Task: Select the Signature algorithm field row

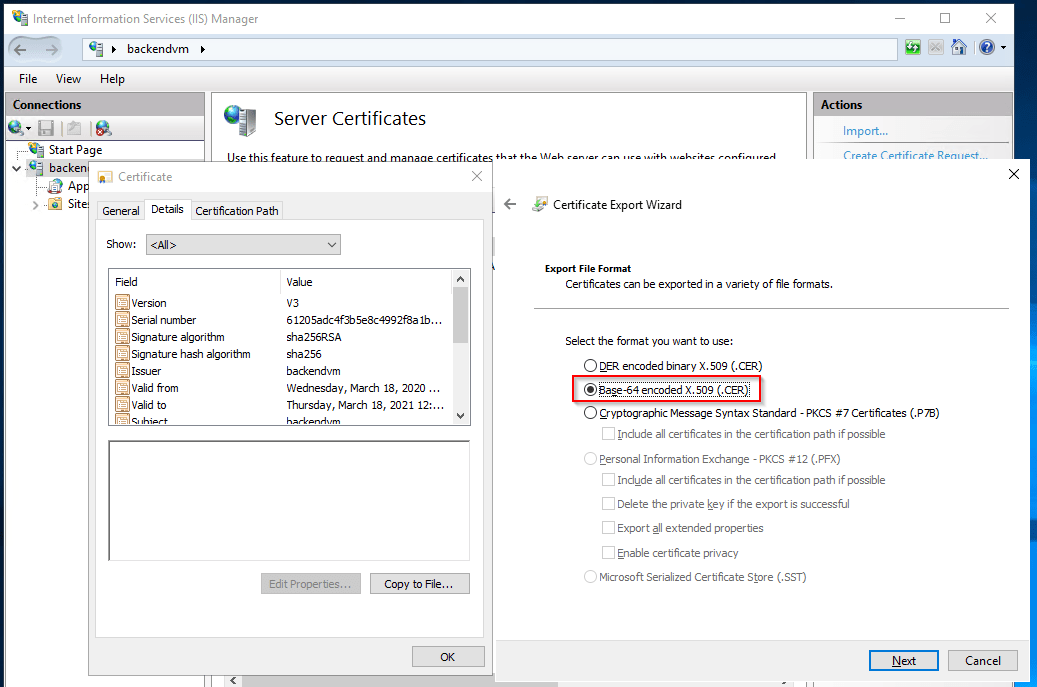Action: pos(282,337)
